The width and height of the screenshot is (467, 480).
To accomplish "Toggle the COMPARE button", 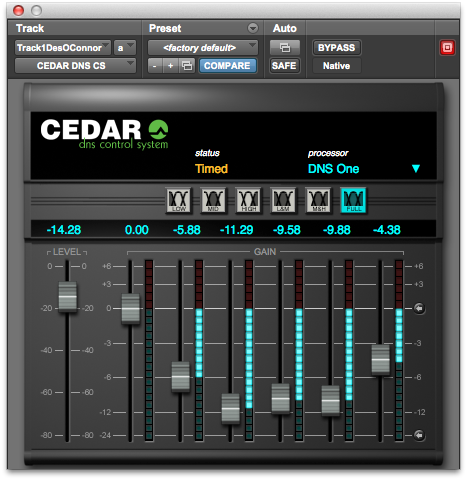I will click(x=227, y=66).
